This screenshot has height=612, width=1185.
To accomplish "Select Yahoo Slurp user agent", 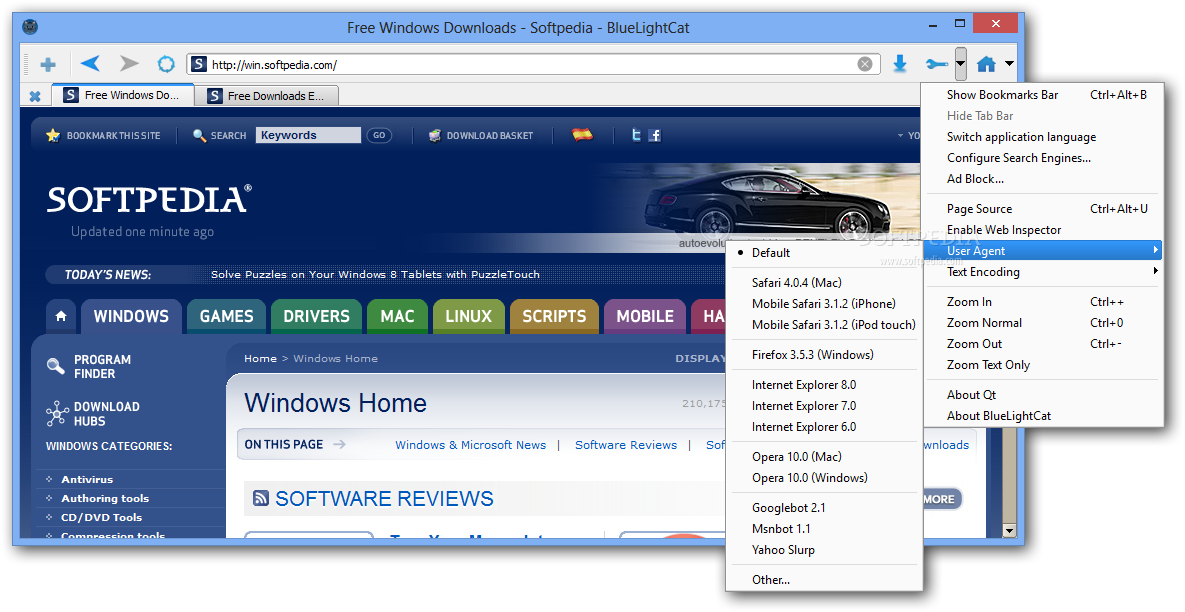I will pos(825,550).
